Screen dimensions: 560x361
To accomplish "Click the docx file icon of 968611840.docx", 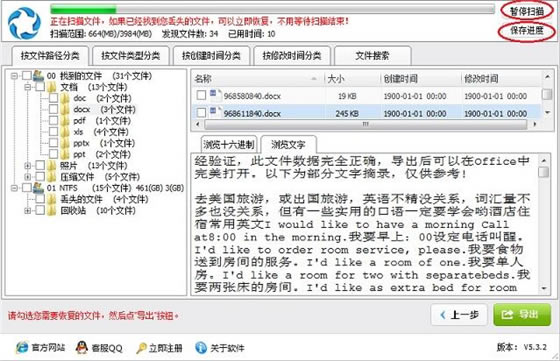I will pos(216,112).
